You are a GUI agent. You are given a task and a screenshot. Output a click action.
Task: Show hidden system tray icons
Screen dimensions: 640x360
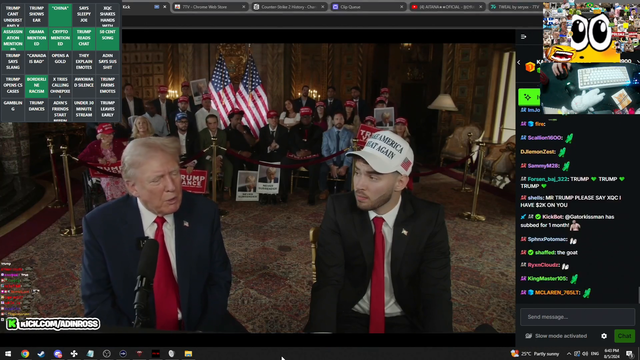coord(569,353)
